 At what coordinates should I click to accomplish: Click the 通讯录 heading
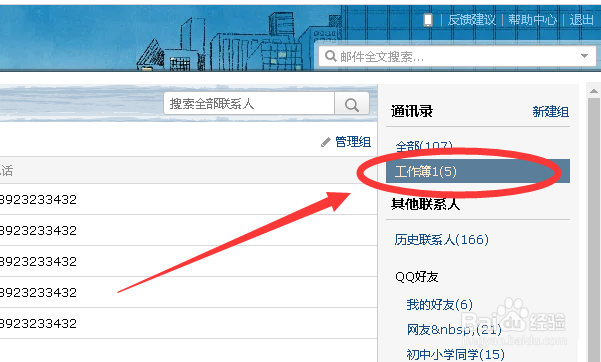coord(412,112)
